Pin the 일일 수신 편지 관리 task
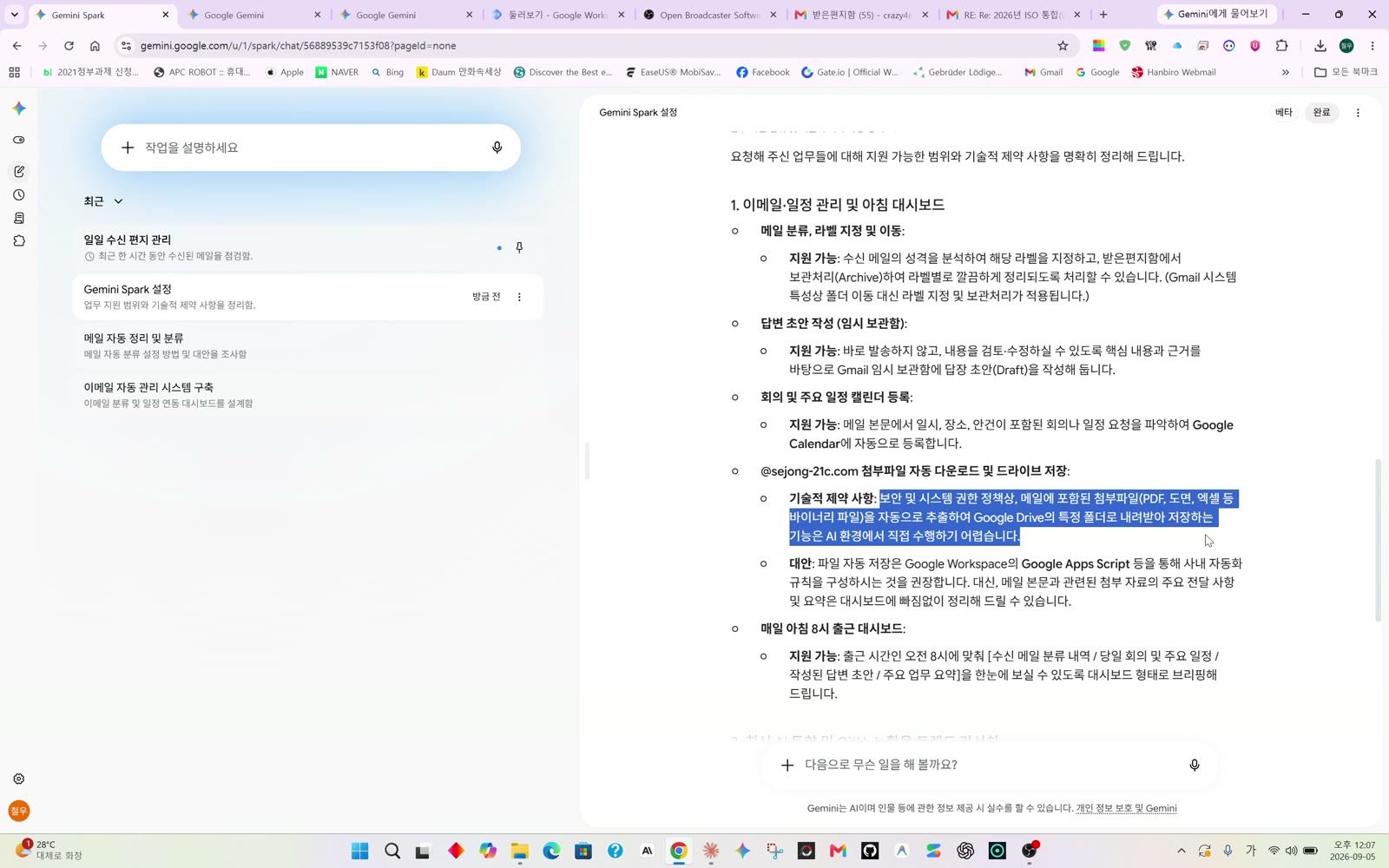 click(x=519, y=247)
